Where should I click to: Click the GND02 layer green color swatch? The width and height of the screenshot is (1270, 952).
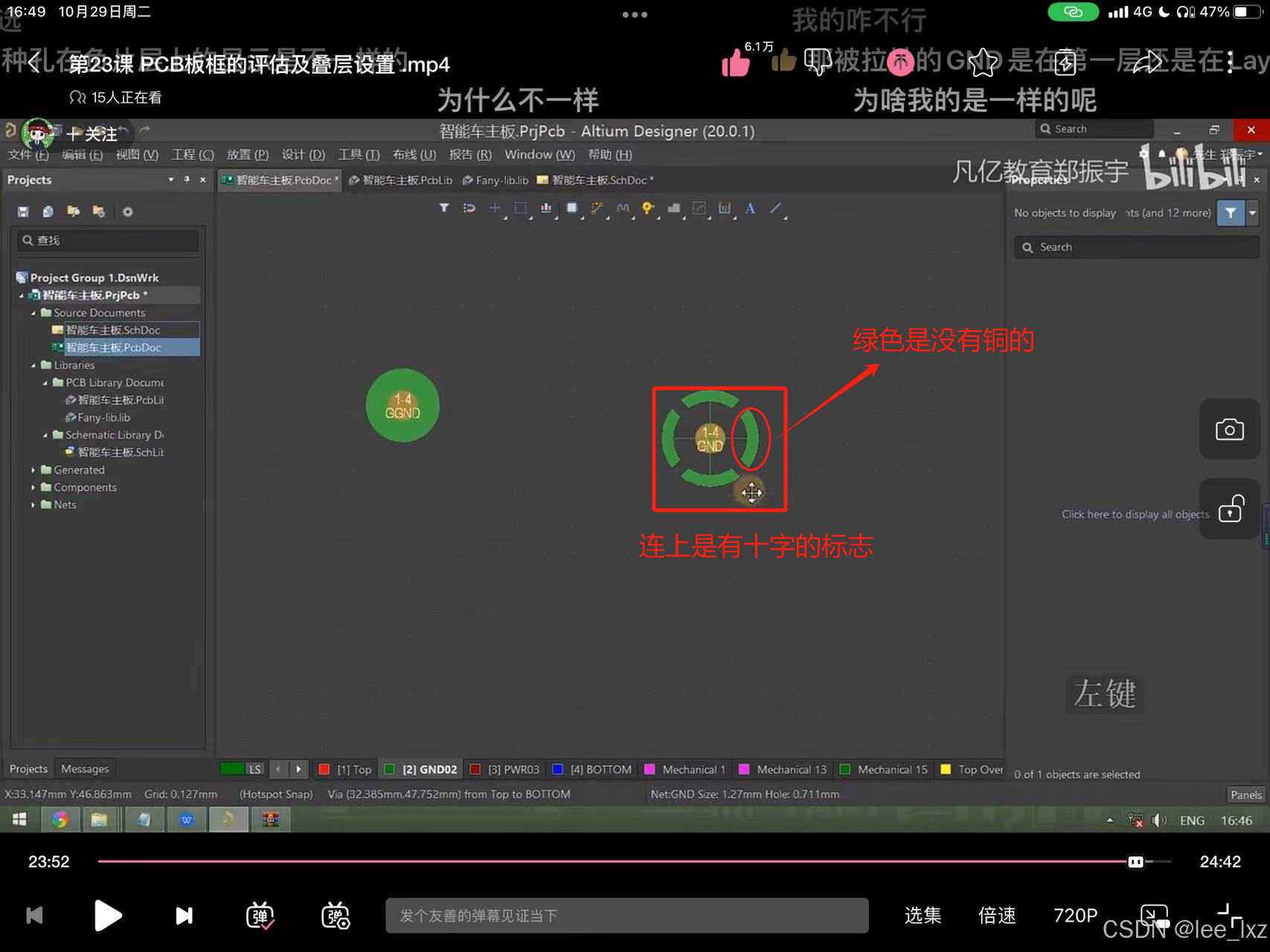pos(389,770)
